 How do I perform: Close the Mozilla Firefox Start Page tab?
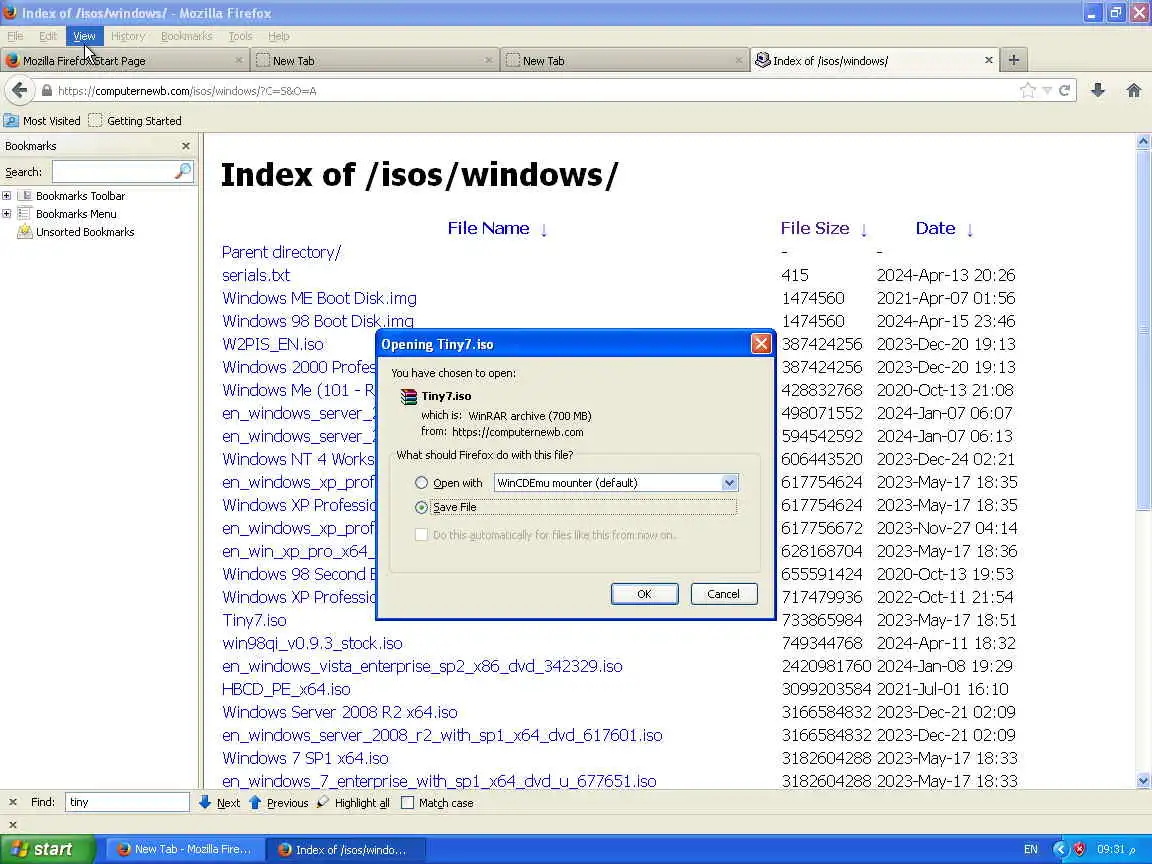tap(239, 60)
